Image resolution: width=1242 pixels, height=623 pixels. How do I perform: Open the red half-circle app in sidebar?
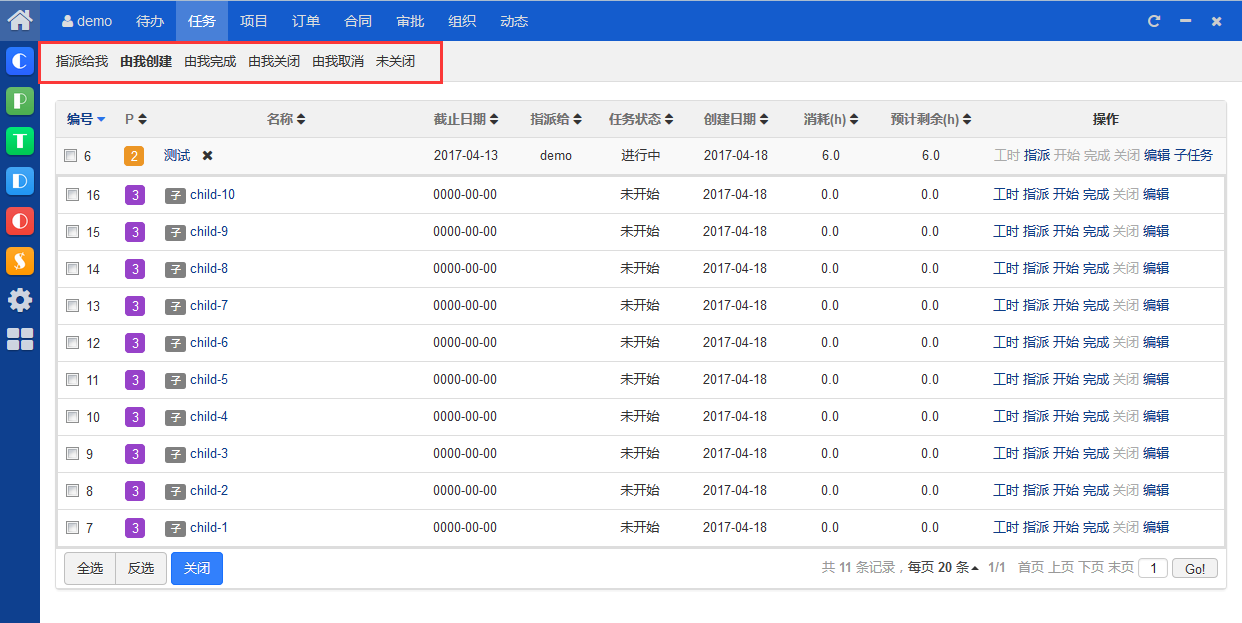click(x=20, y=221)
